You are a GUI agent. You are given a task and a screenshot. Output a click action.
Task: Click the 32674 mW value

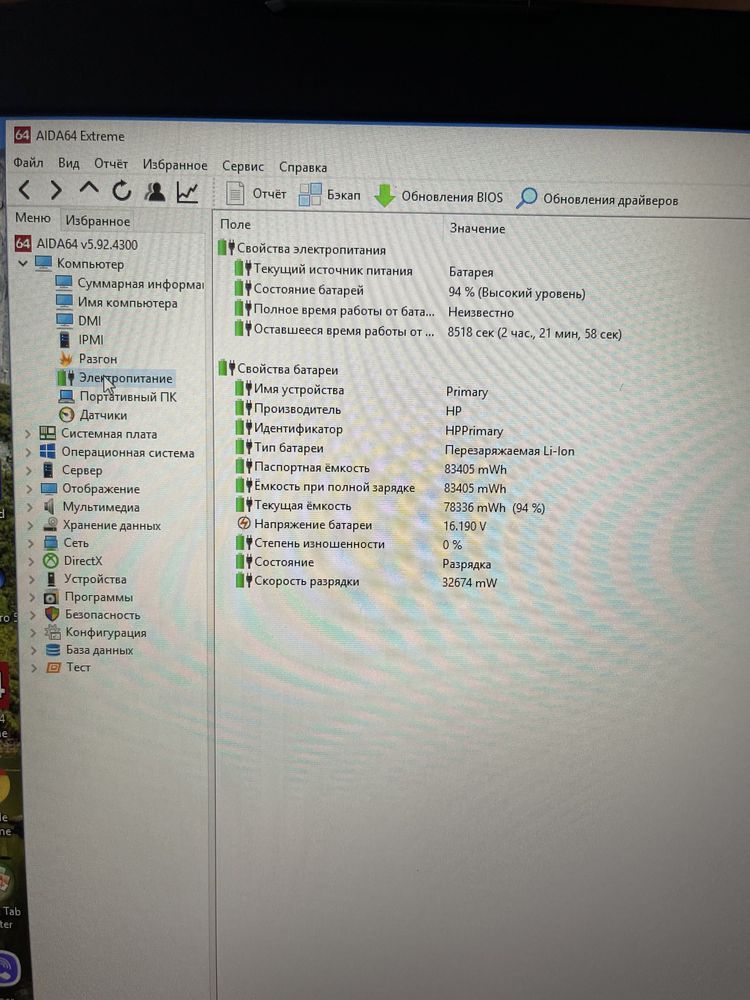469,582
